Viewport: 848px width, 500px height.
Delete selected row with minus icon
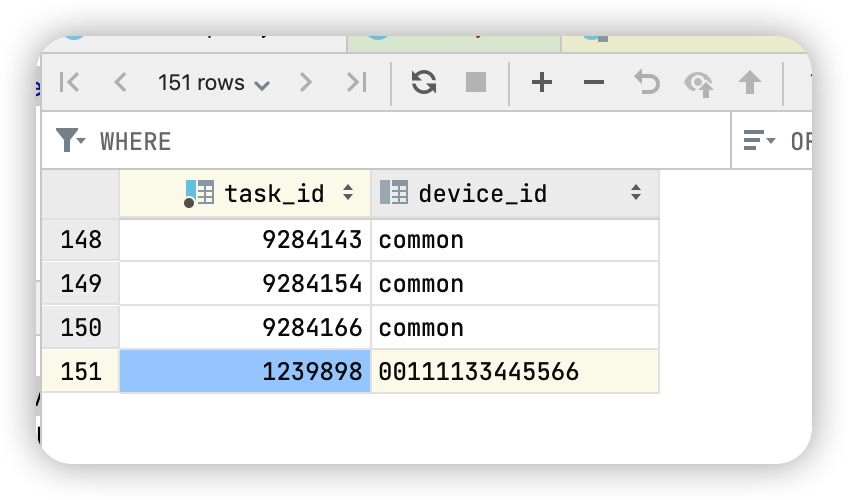pyautogui.click(x=594, y=83)
